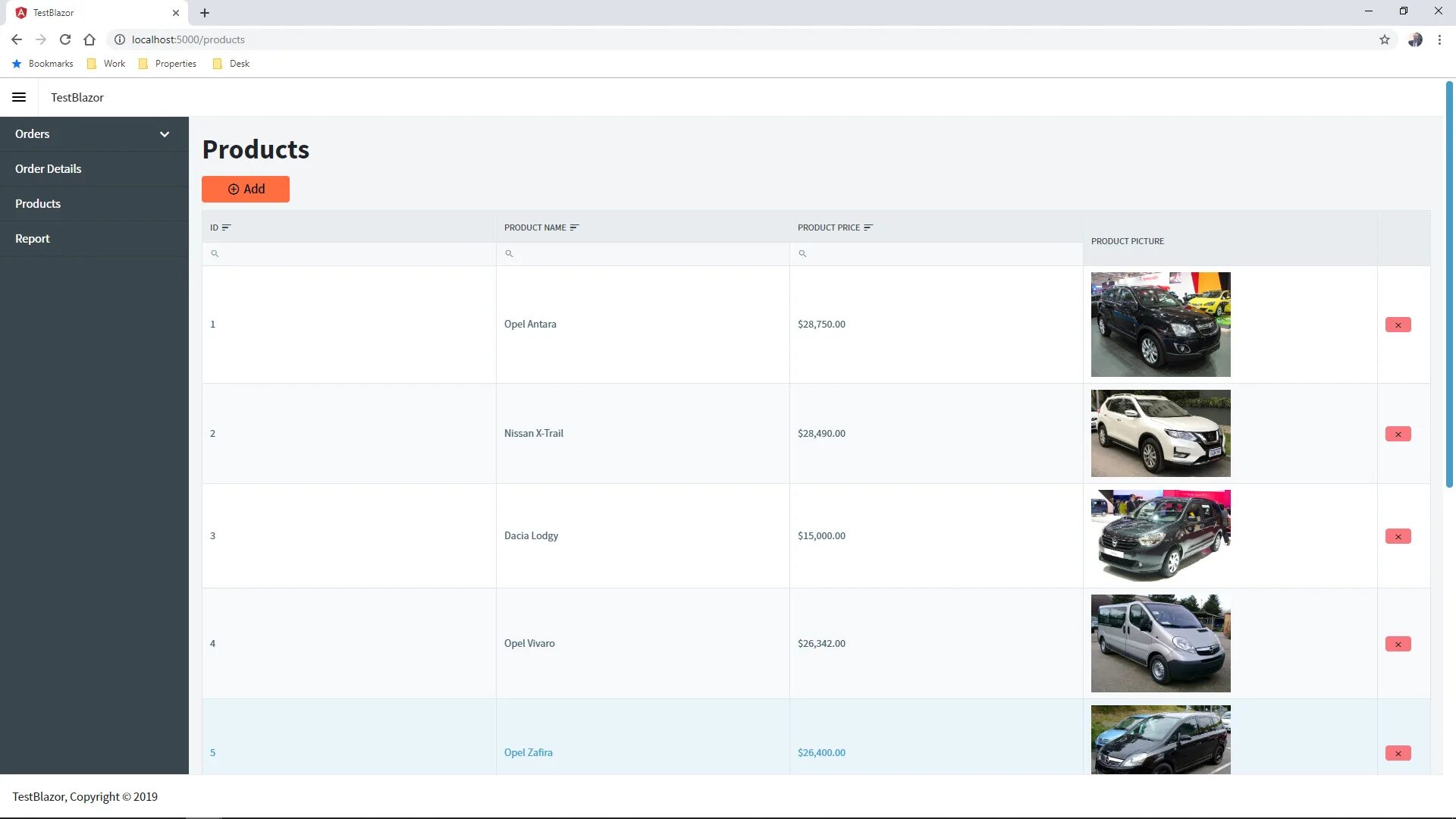Delete the Opel Antara entry
This screenshot has width=1456, height=819.
[x=1398, y=324]
